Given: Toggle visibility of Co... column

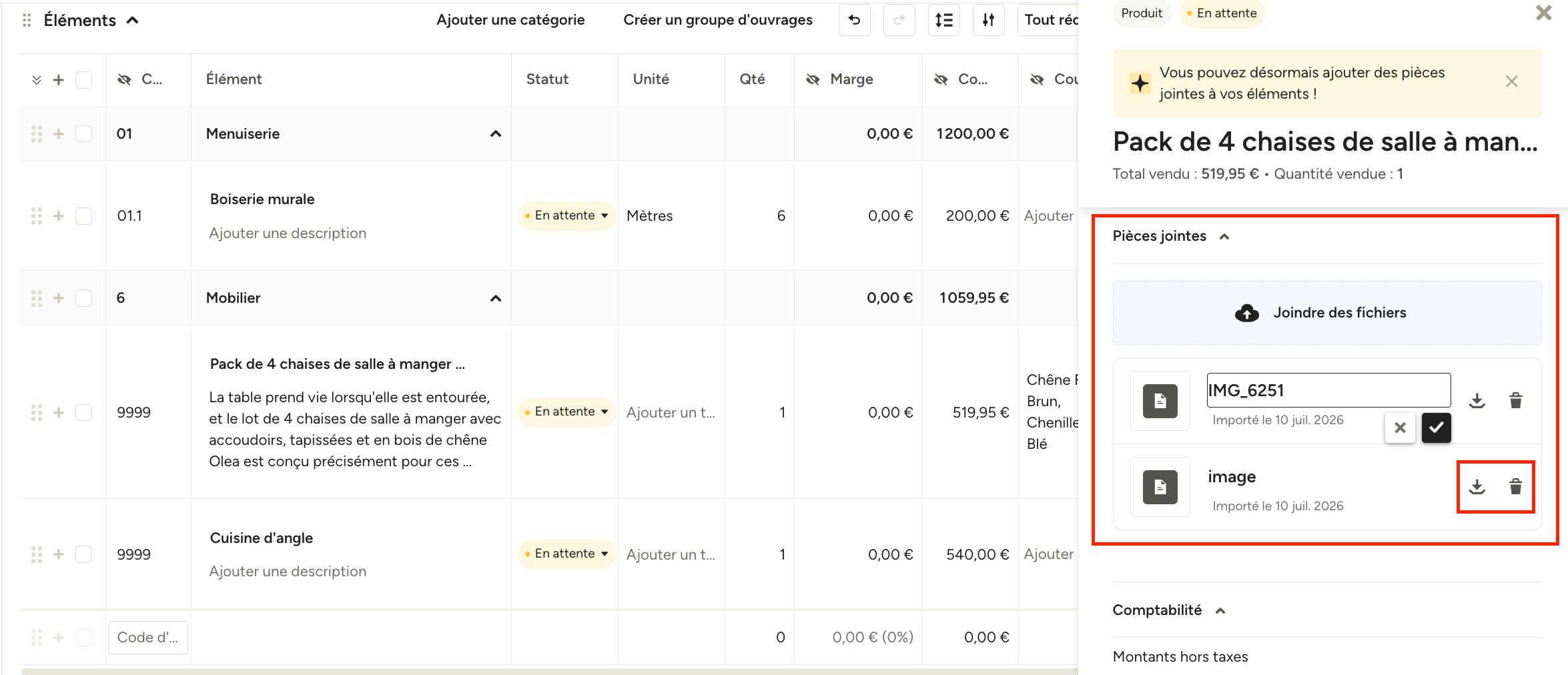Looking at the screenshot, I should coord(941,80).
